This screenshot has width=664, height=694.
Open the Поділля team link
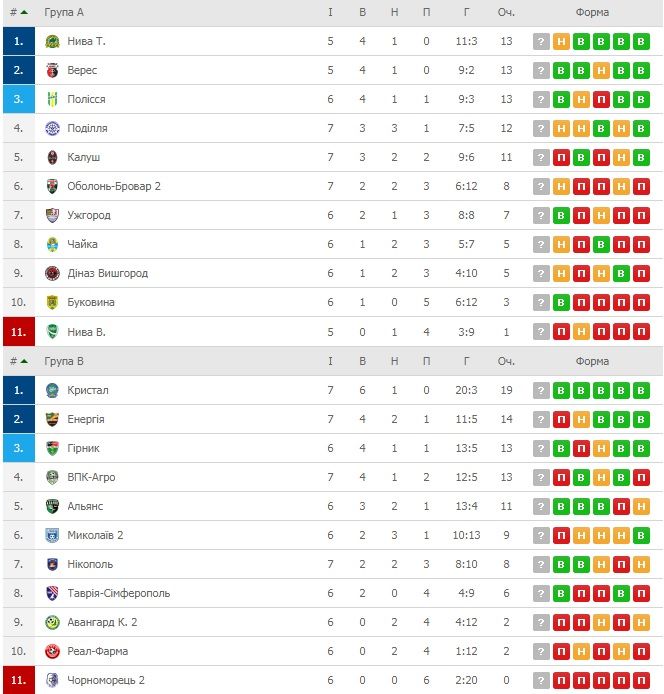87,128
